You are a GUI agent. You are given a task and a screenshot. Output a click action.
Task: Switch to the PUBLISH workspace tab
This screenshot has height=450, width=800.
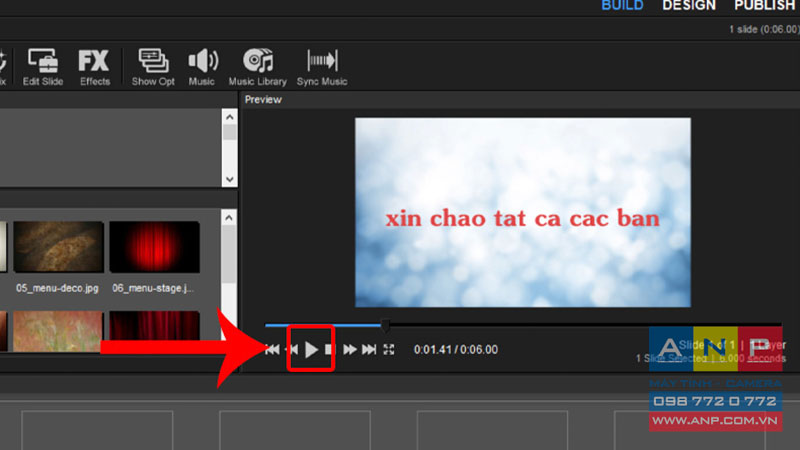(x=766, y=6)
